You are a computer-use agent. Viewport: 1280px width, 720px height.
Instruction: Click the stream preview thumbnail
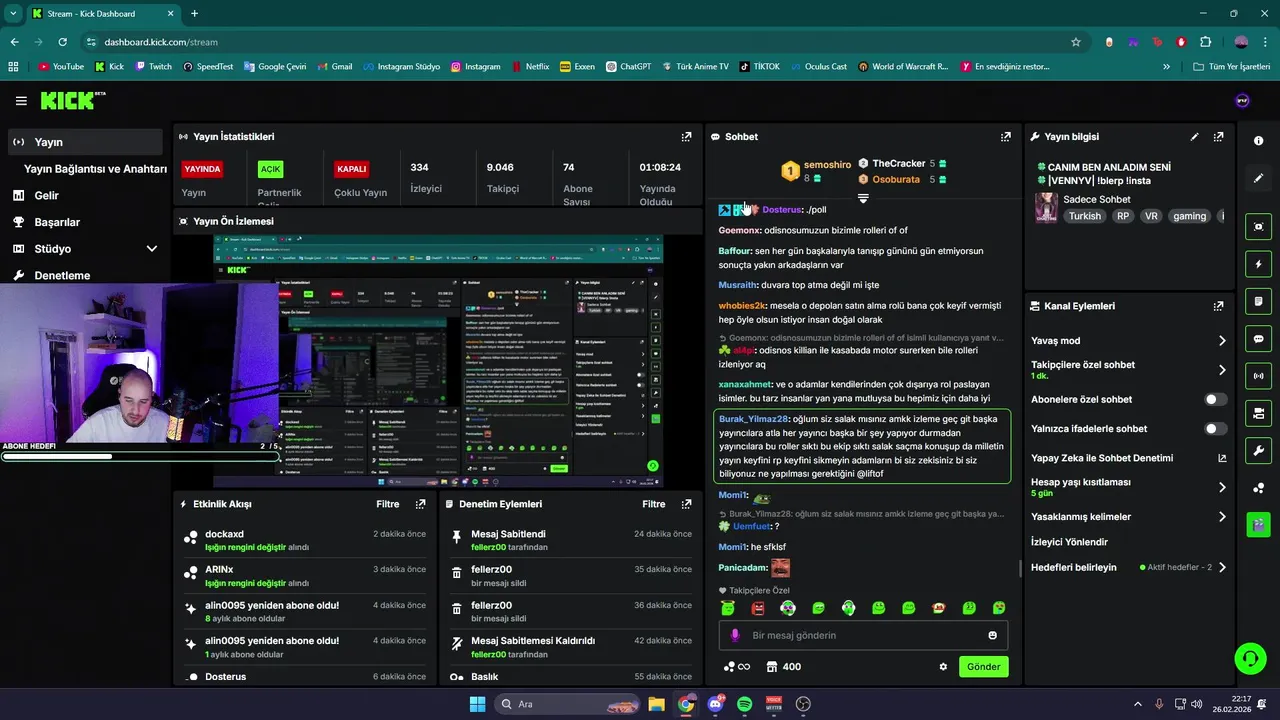click(x=438, y=362)
